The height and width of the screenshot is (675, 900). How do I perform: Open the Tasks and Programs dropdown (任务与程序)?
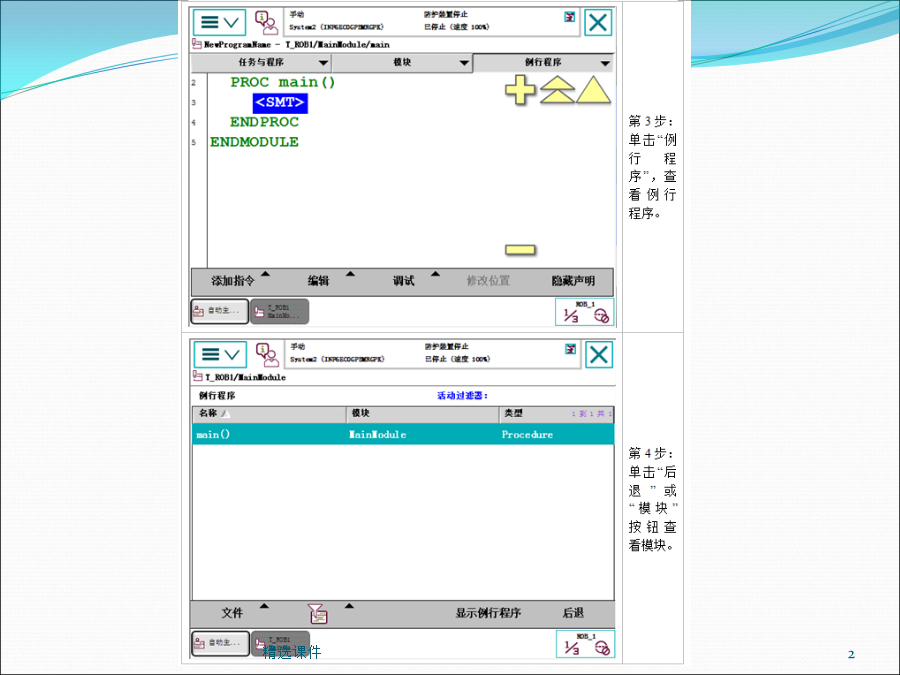(261, 63)
